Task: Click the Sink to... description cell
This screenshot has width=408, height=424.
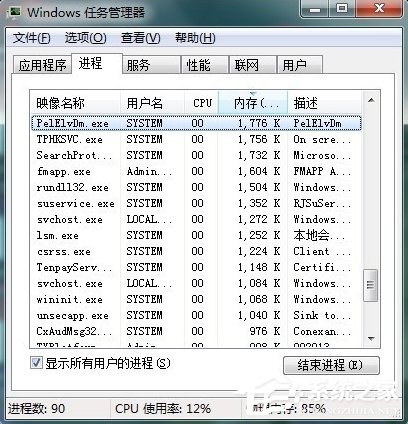Action: [322, 315]
